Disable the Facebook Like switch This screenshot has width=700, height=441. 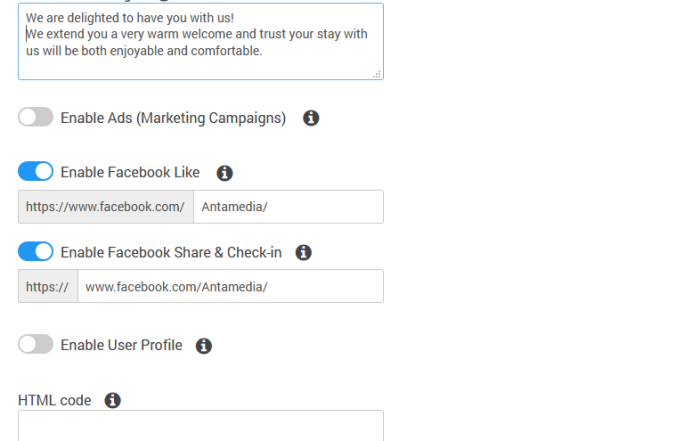[x=36, y=171]
